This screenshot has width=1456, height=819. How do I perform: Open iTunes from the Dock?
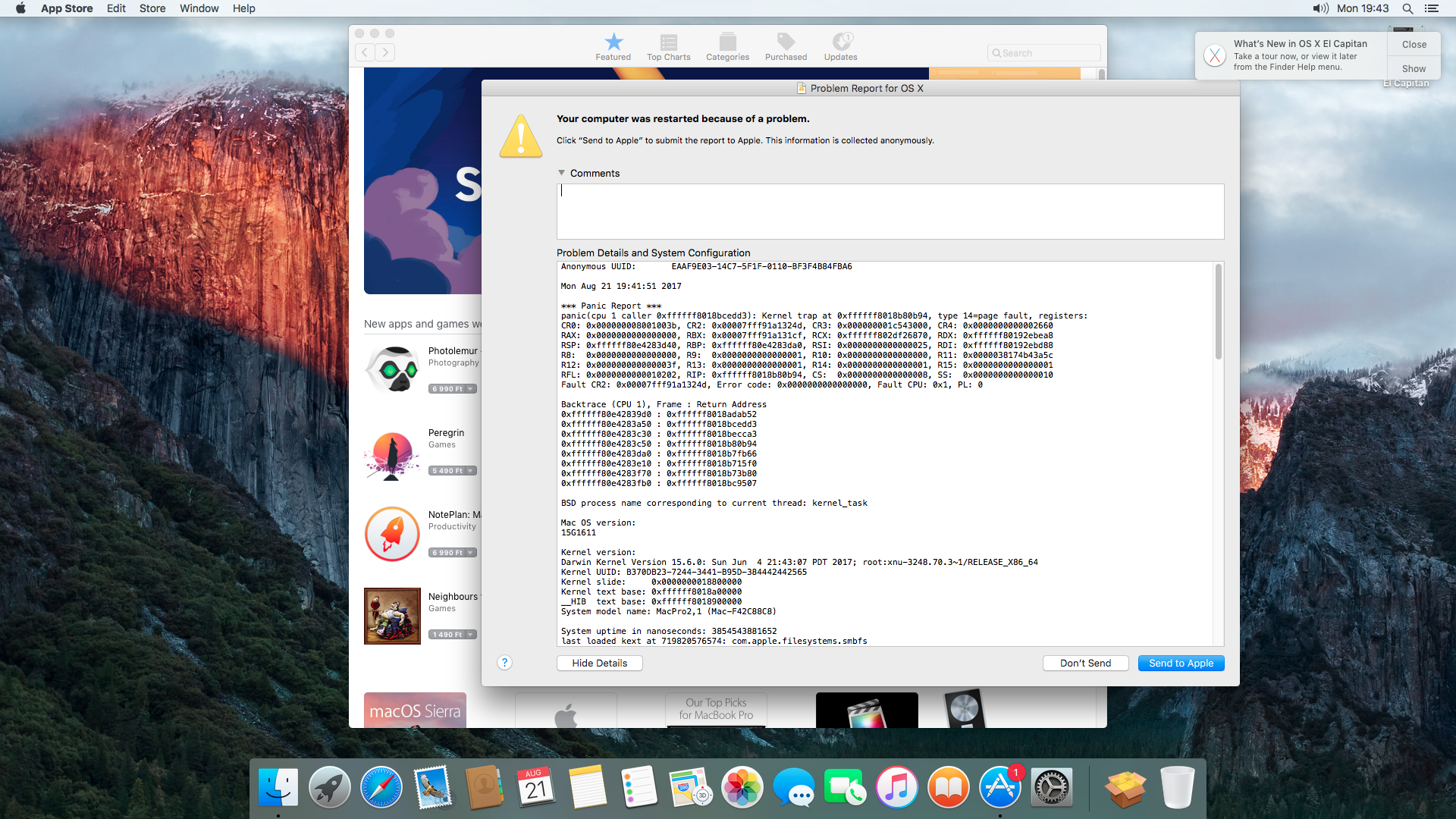[897, 787]
